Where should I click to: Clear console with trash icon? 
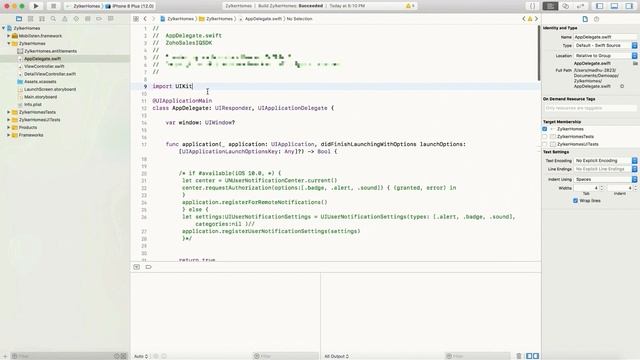point(519,356)
